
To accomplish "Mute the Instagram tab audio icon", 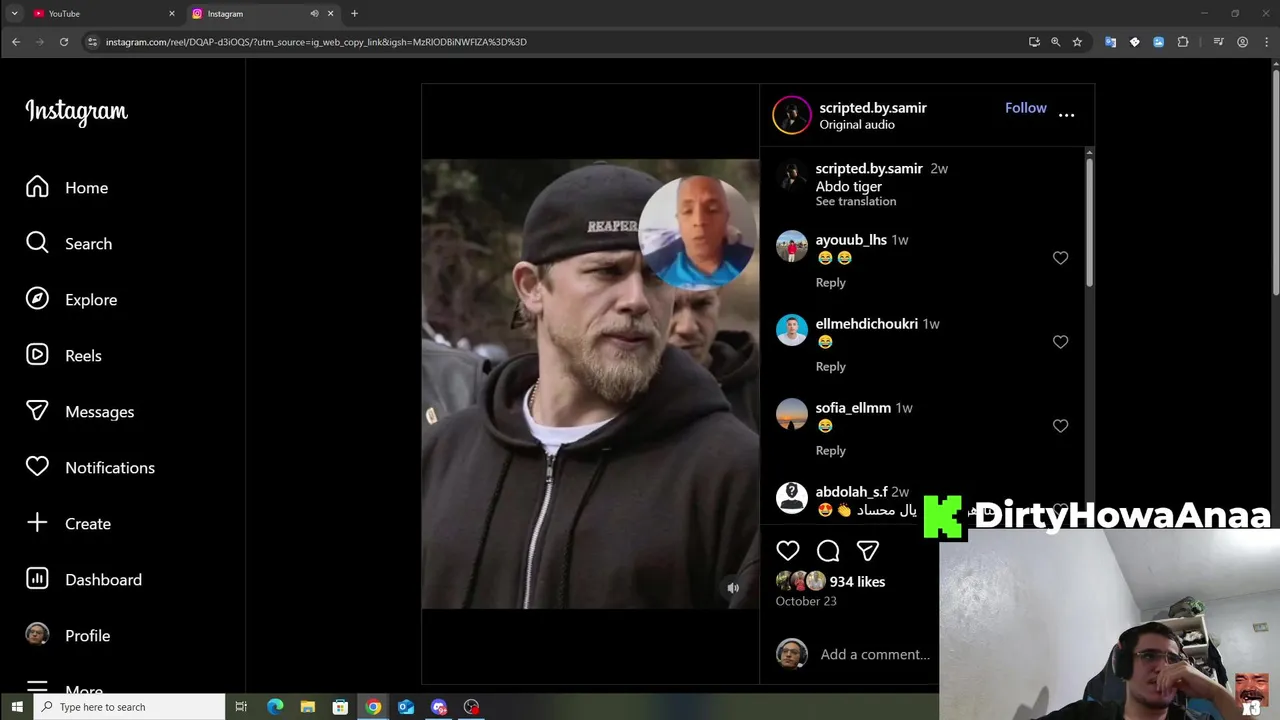I will tap(314, 14).
